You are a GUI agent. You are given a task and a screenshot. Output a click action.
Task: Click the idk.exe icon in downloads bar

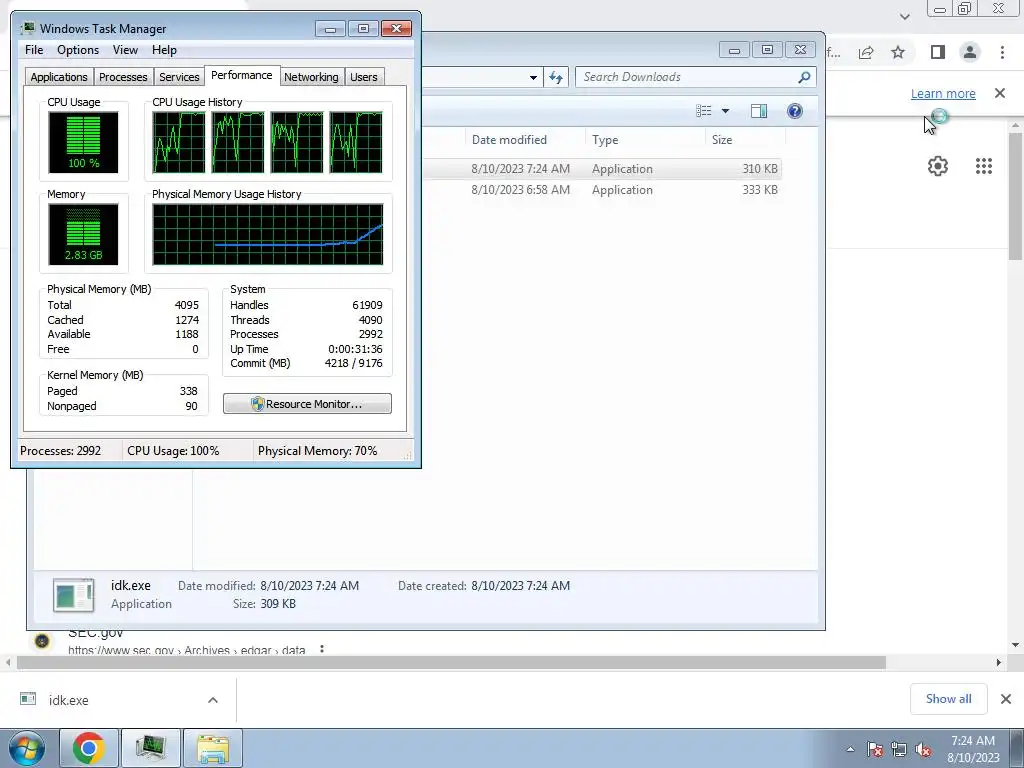[28, 699]
